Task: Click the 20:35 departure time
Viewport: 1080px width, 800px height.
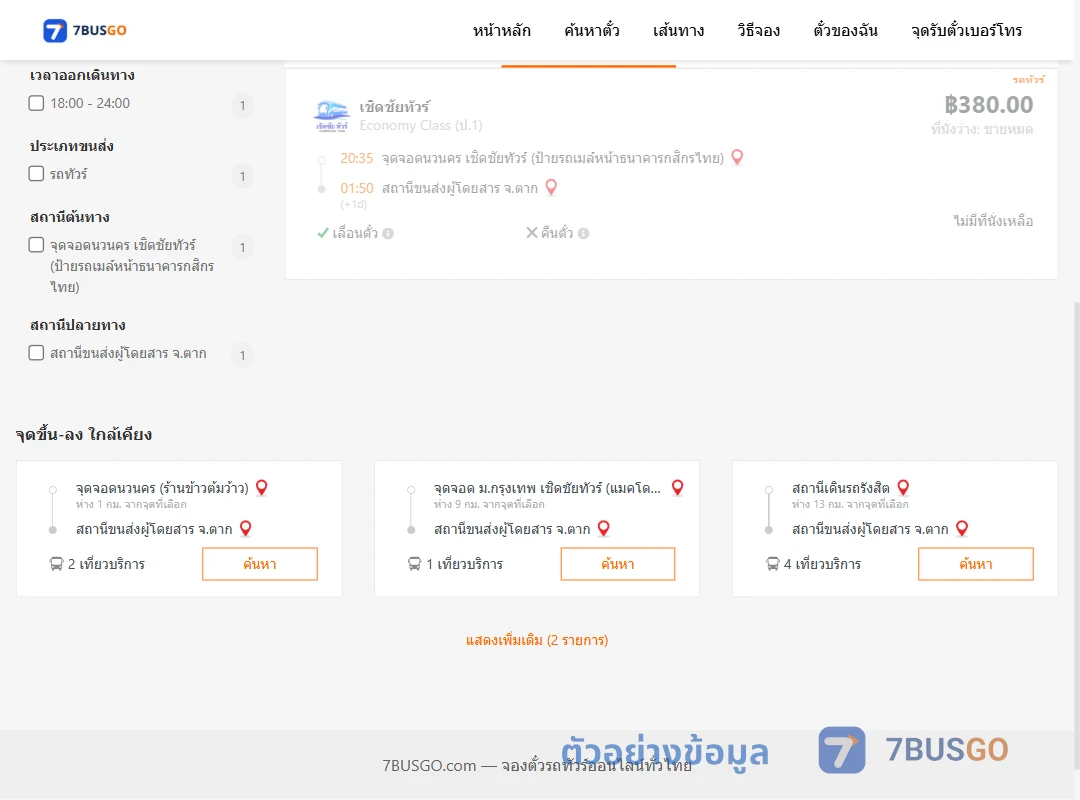Action: pos(357,158)
